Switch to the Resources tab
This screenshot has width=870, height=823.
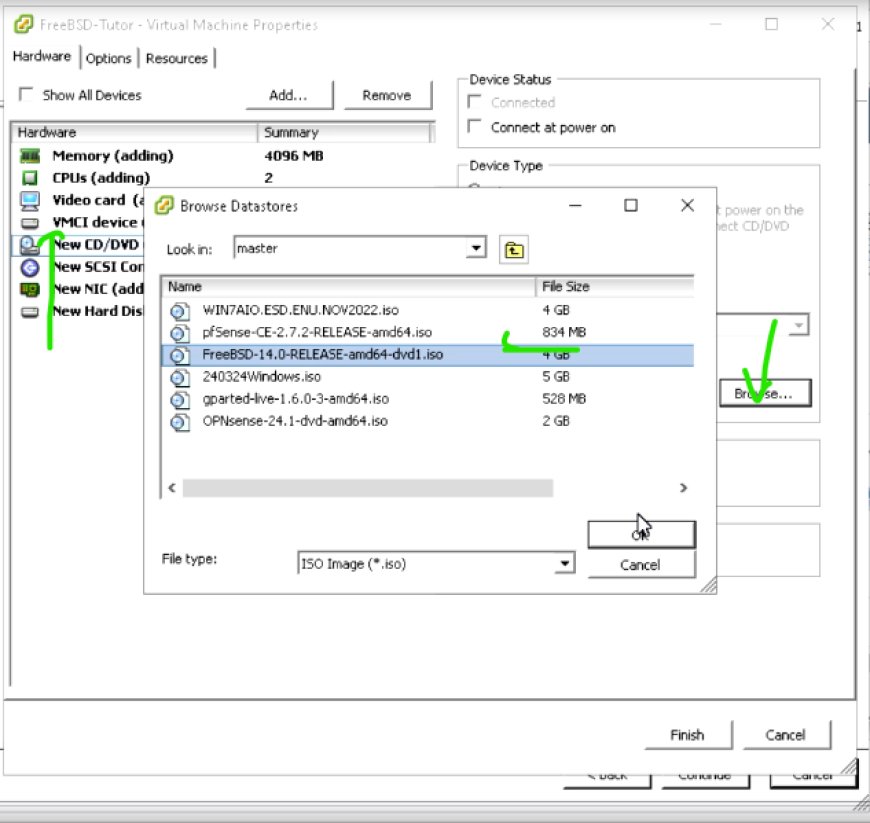(176, 58)
